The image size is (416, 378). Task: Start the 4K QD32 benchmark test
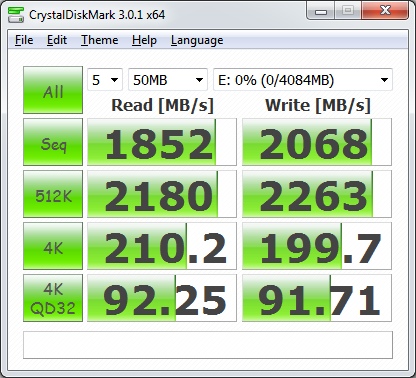53,298
